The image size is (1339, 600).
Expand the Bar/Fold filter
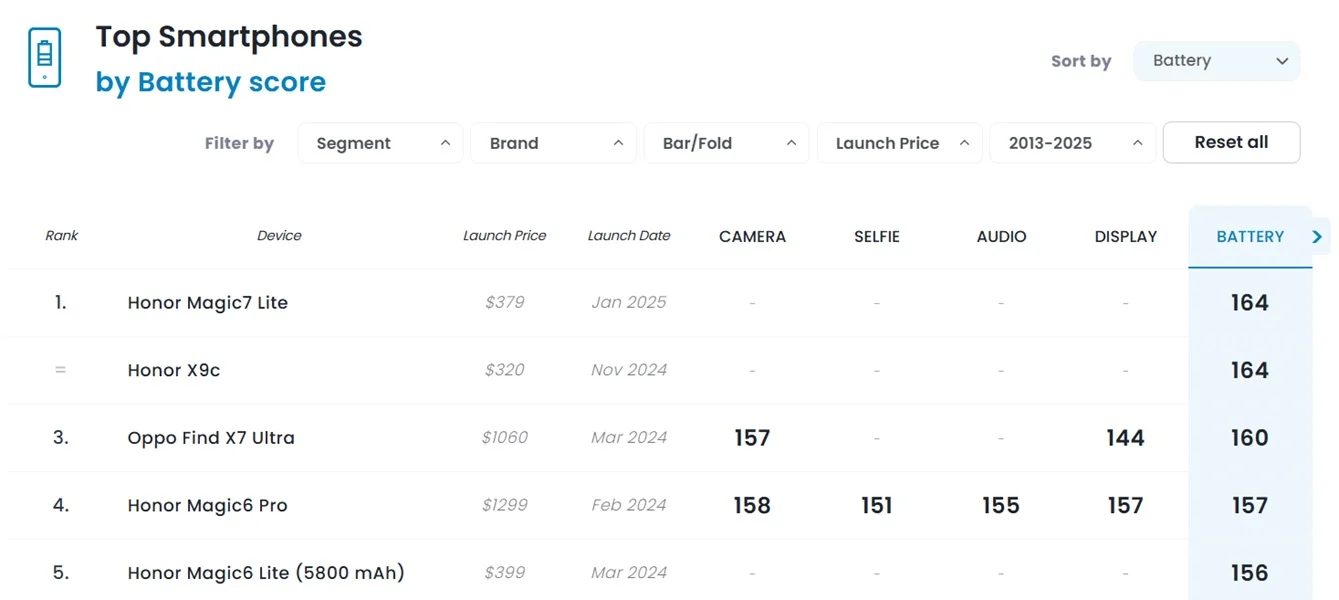(726, 142)
